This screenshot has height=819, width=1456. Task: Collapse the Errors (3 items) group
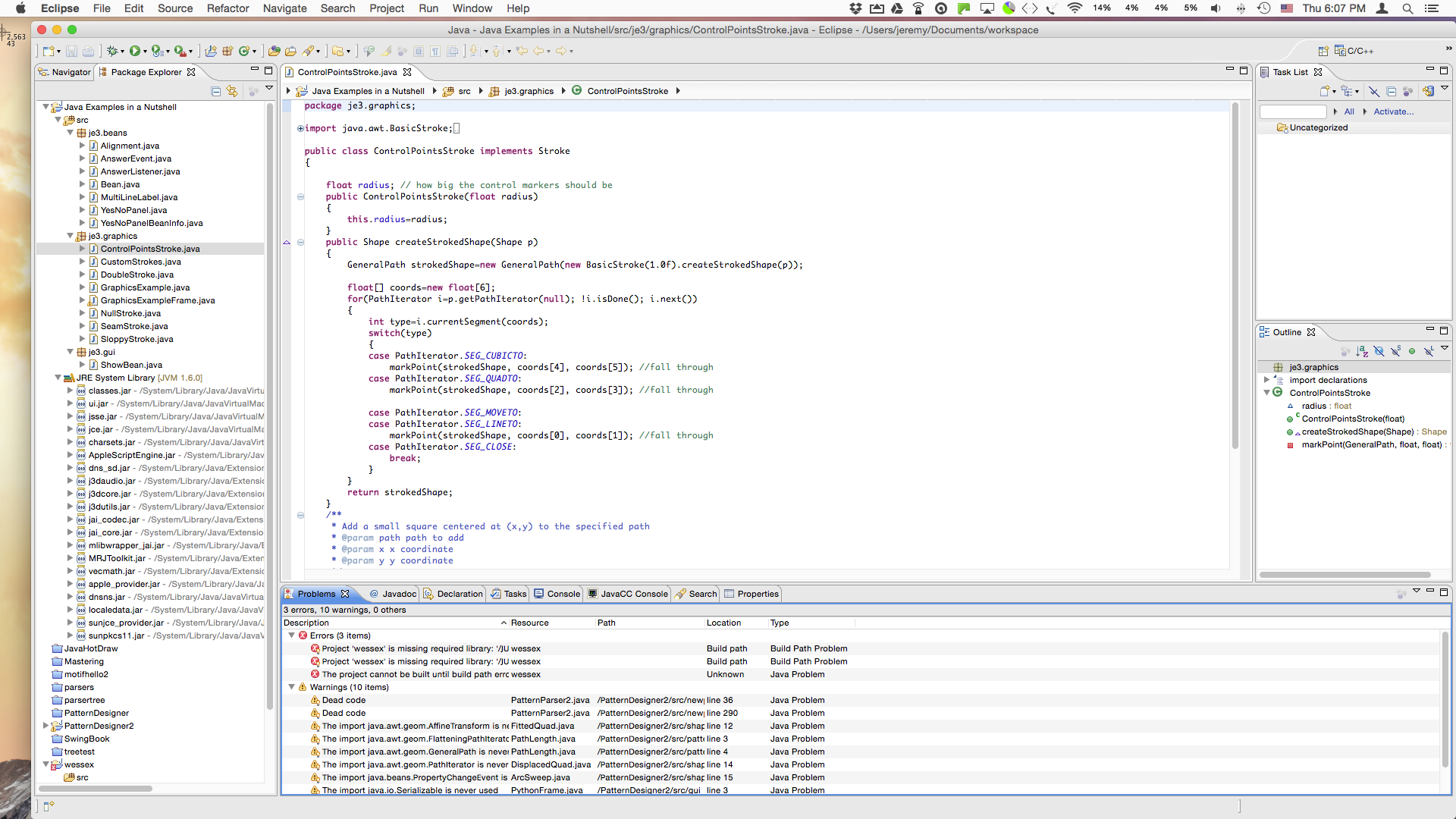pyautogui.click(x=291, y=635)
